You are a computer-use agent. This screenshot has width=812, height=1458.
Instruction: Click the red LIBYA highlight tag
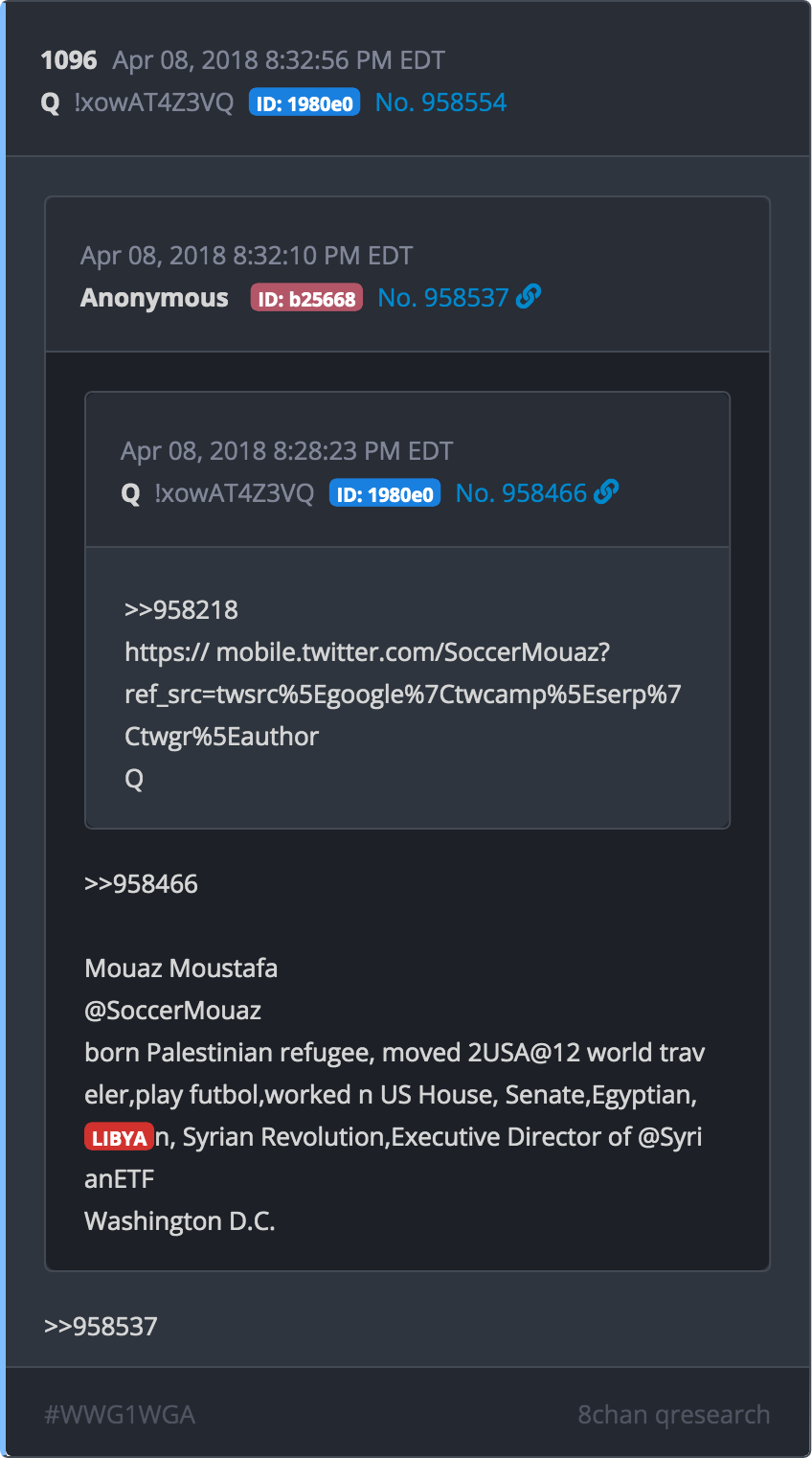(x=120, y=1137)
